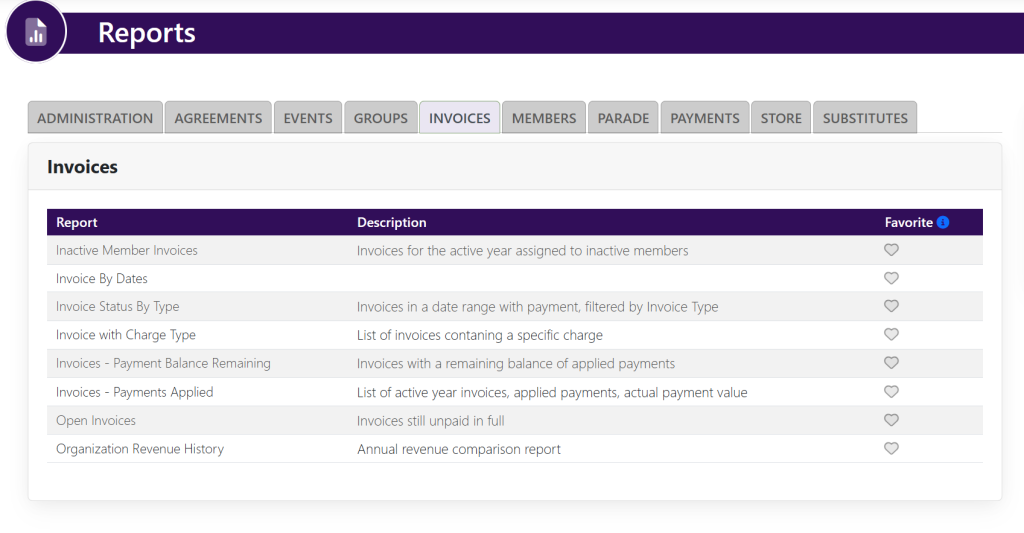The height and width of the screenshot is (533, 1024).
Task: Favorite the Inactive Member Invoices report
Action: point(891,250)
